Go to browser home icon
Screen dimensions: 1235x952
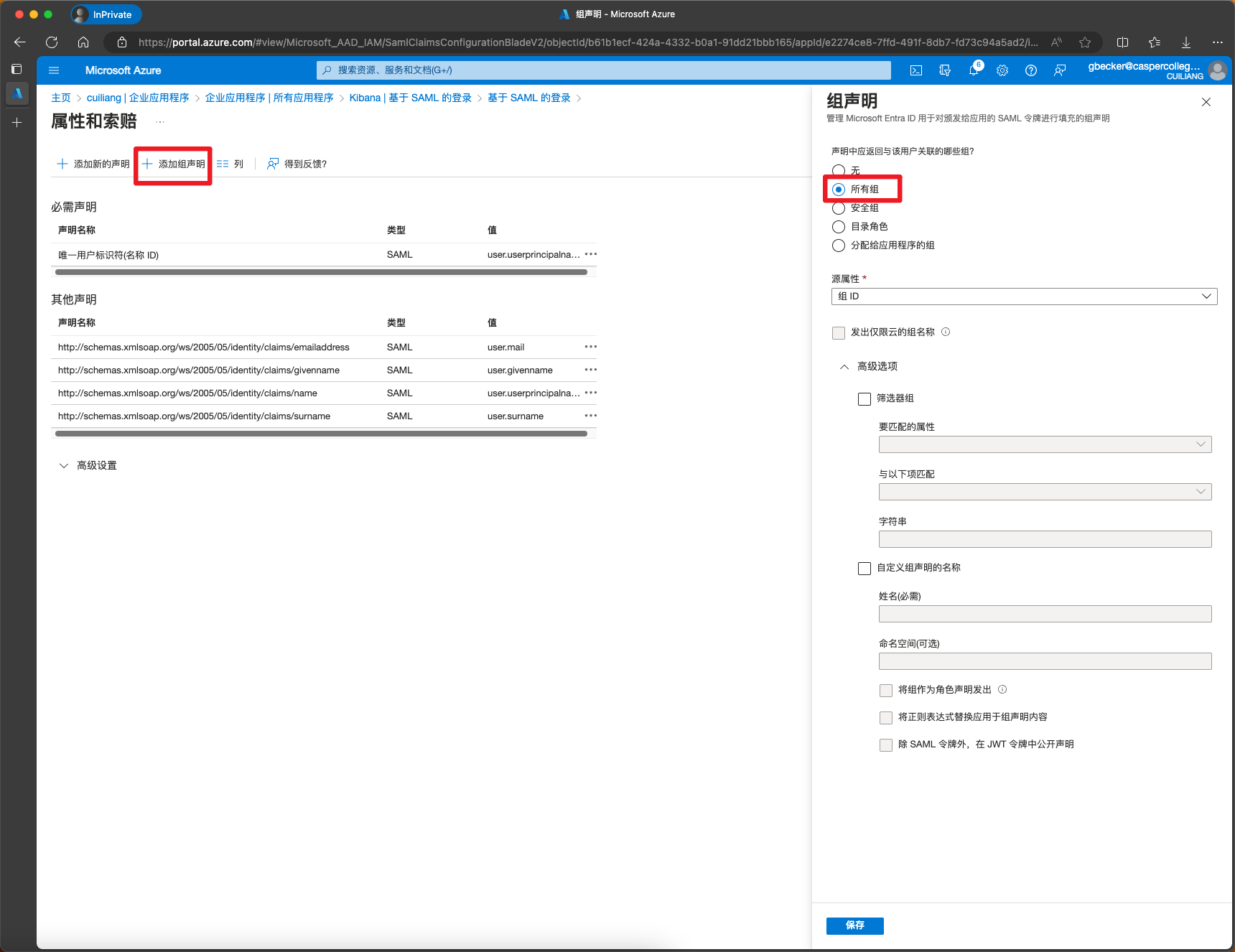[x=83, y=42]
